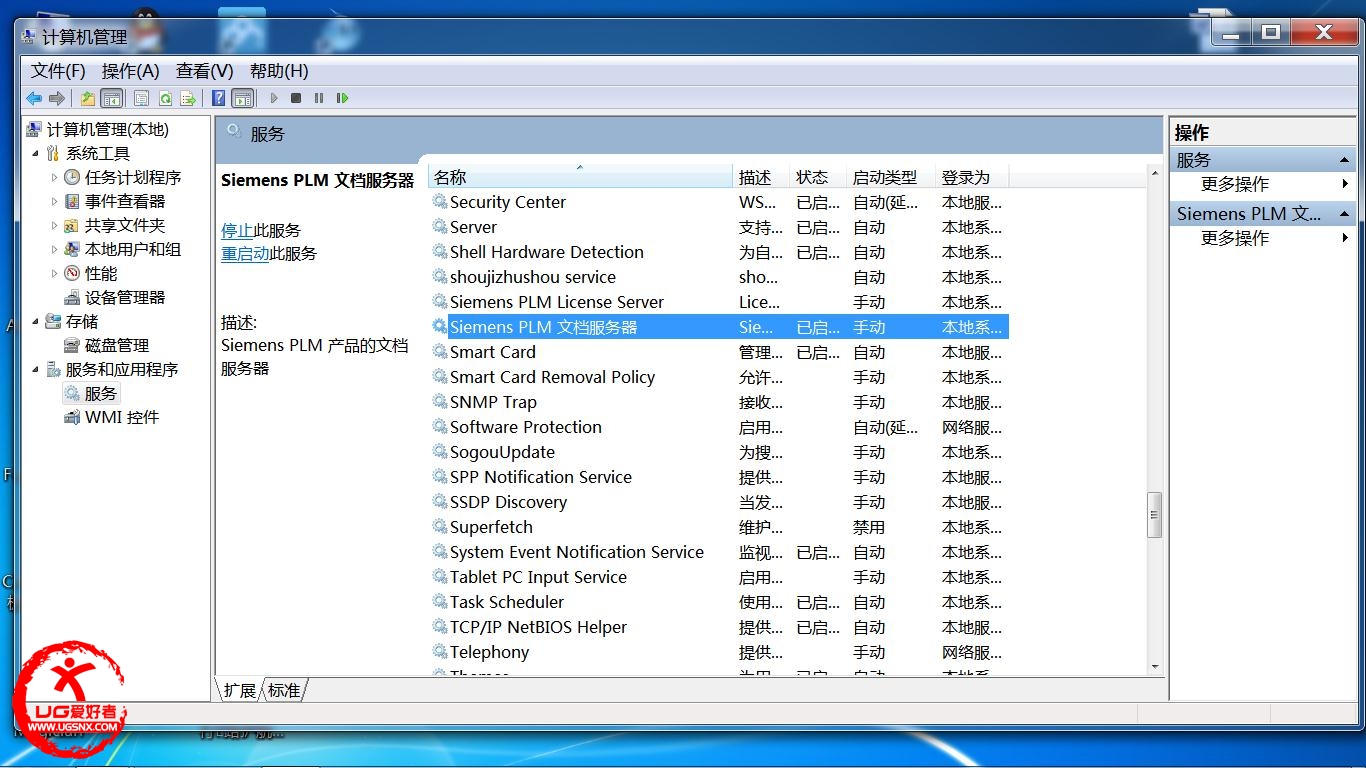The width and height of the screenshot is (1366, 768).
Task: Click the 重启动 link to restart service
Action: (245, 253)
